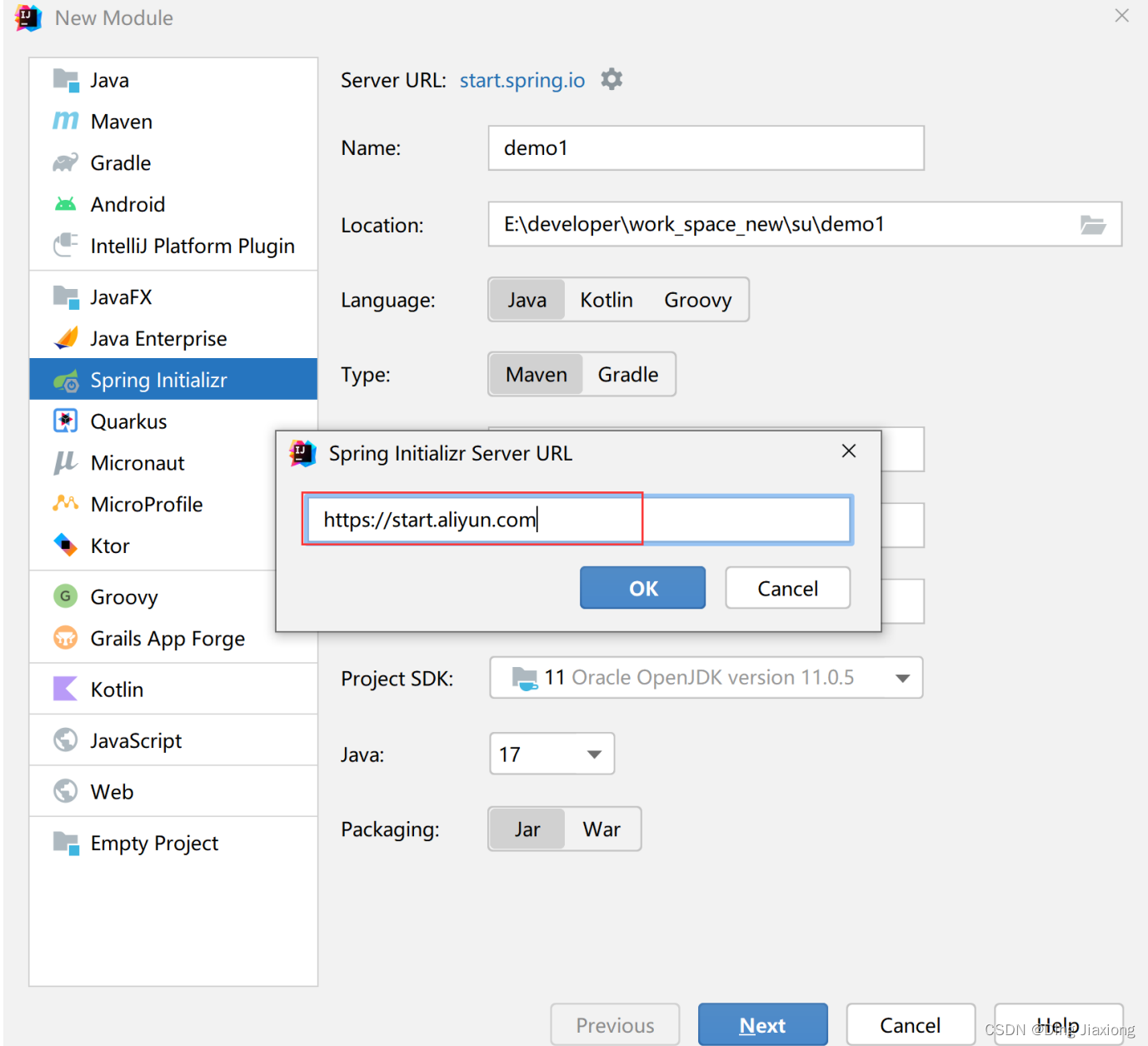Select Java Enterprise label in list
The width and height of the screenshot is (1148, 1046).
pyautogui.click(x=158, y=339)
